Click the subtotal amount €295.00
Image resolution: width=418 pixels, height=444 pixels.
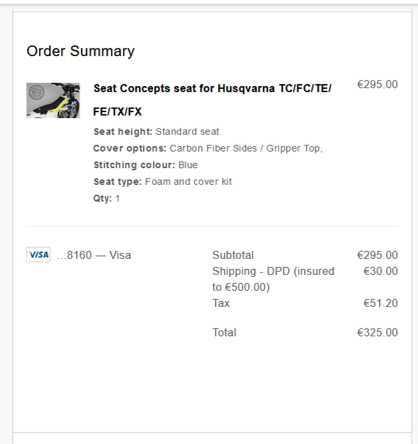(x=377, y=255)
